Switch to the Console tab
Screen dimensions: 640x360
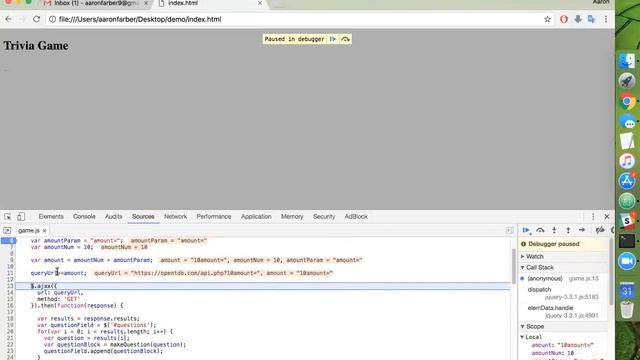(x=84, y=217)
